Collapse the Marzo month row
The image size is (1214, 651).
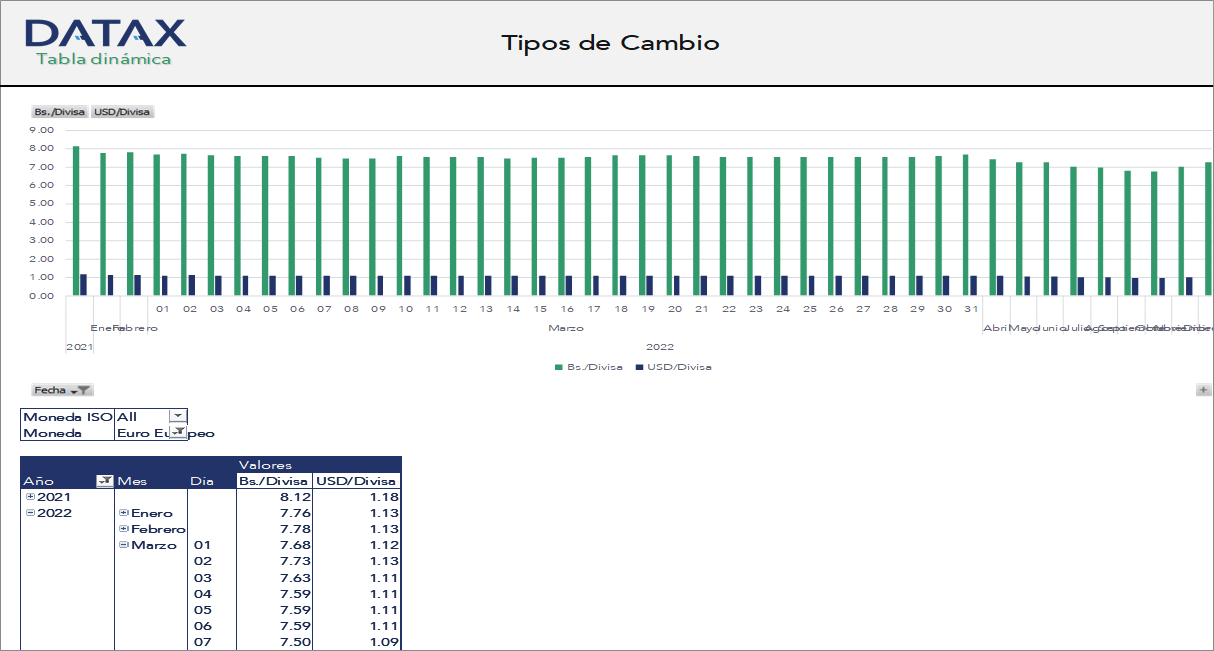123,545
